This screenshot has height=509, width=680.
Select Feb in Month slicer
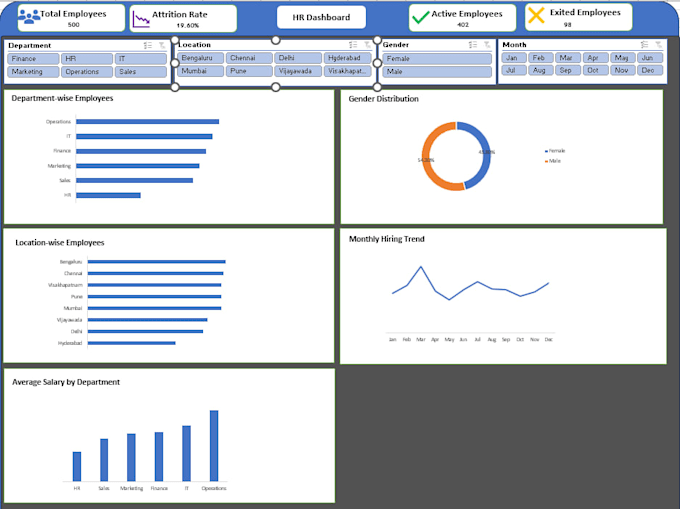pos(541,58)
